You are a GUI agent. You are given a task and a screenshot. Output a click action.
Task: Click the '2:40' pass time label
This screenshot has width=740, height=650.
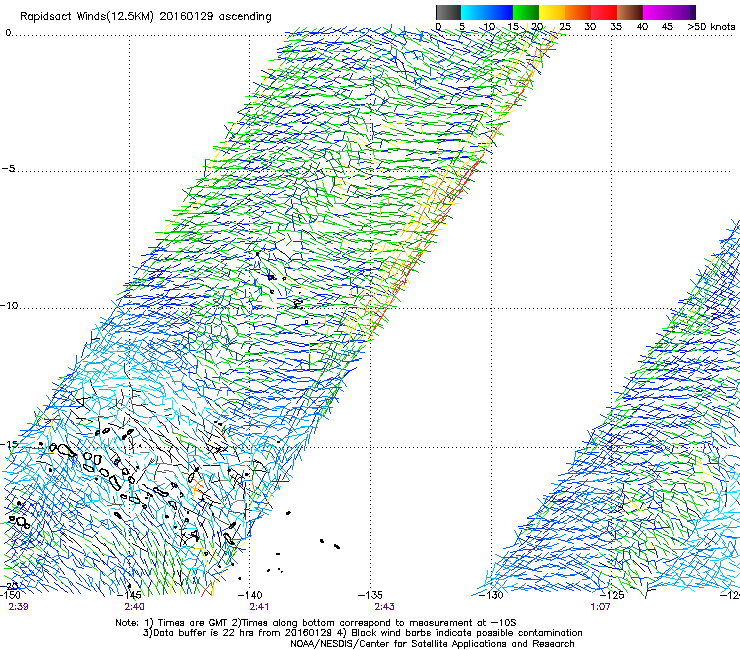pyautogui.click(x=135, y=607)
